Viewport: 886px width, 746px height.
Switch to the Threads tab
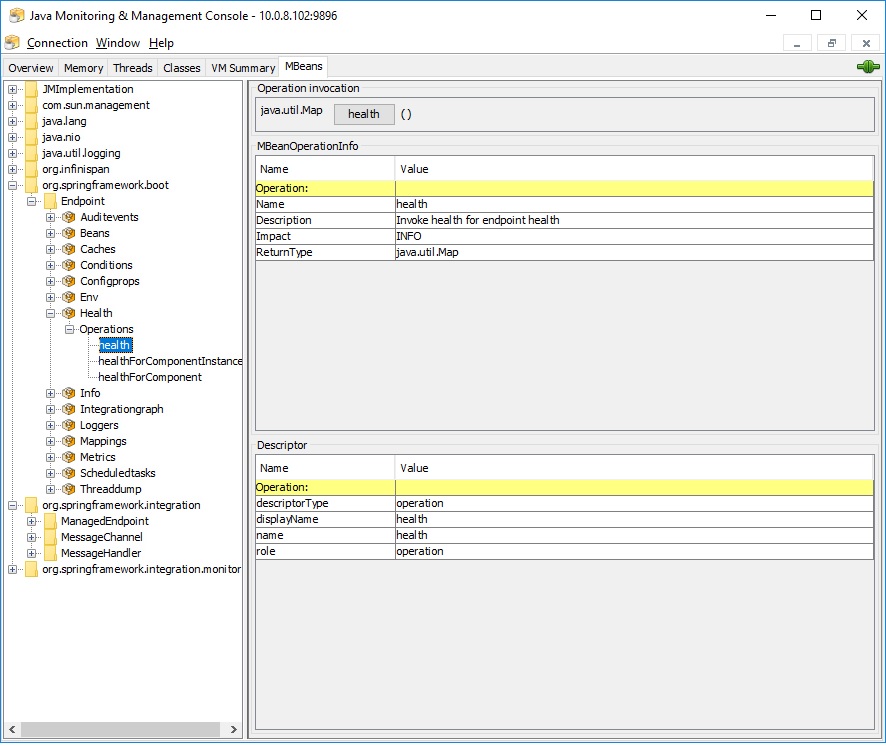(132, 68)
